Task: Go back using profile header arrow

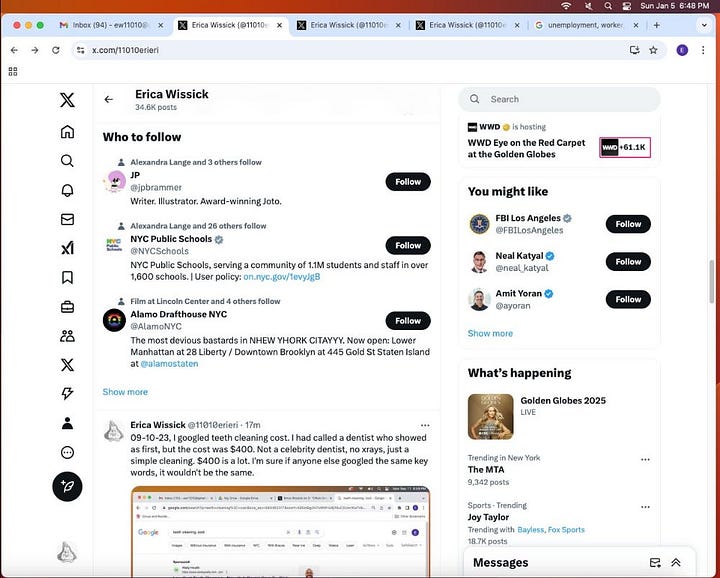Action: pyautogui.click(x=109, y=99)
